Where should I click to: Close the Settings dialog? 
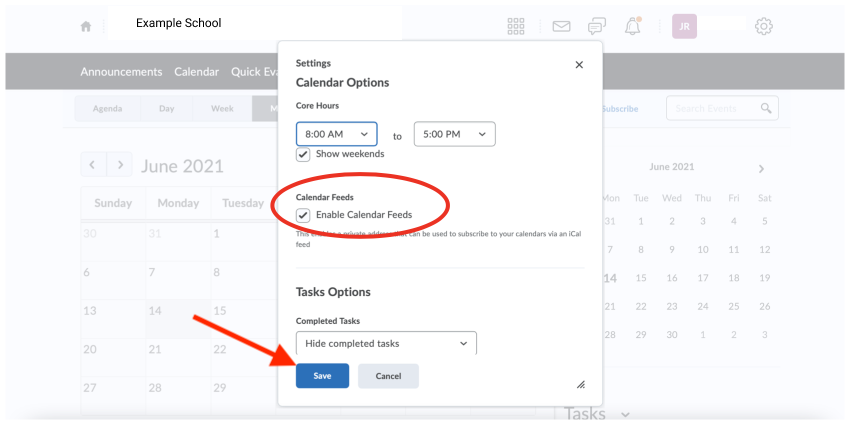(x=579, y=65)
